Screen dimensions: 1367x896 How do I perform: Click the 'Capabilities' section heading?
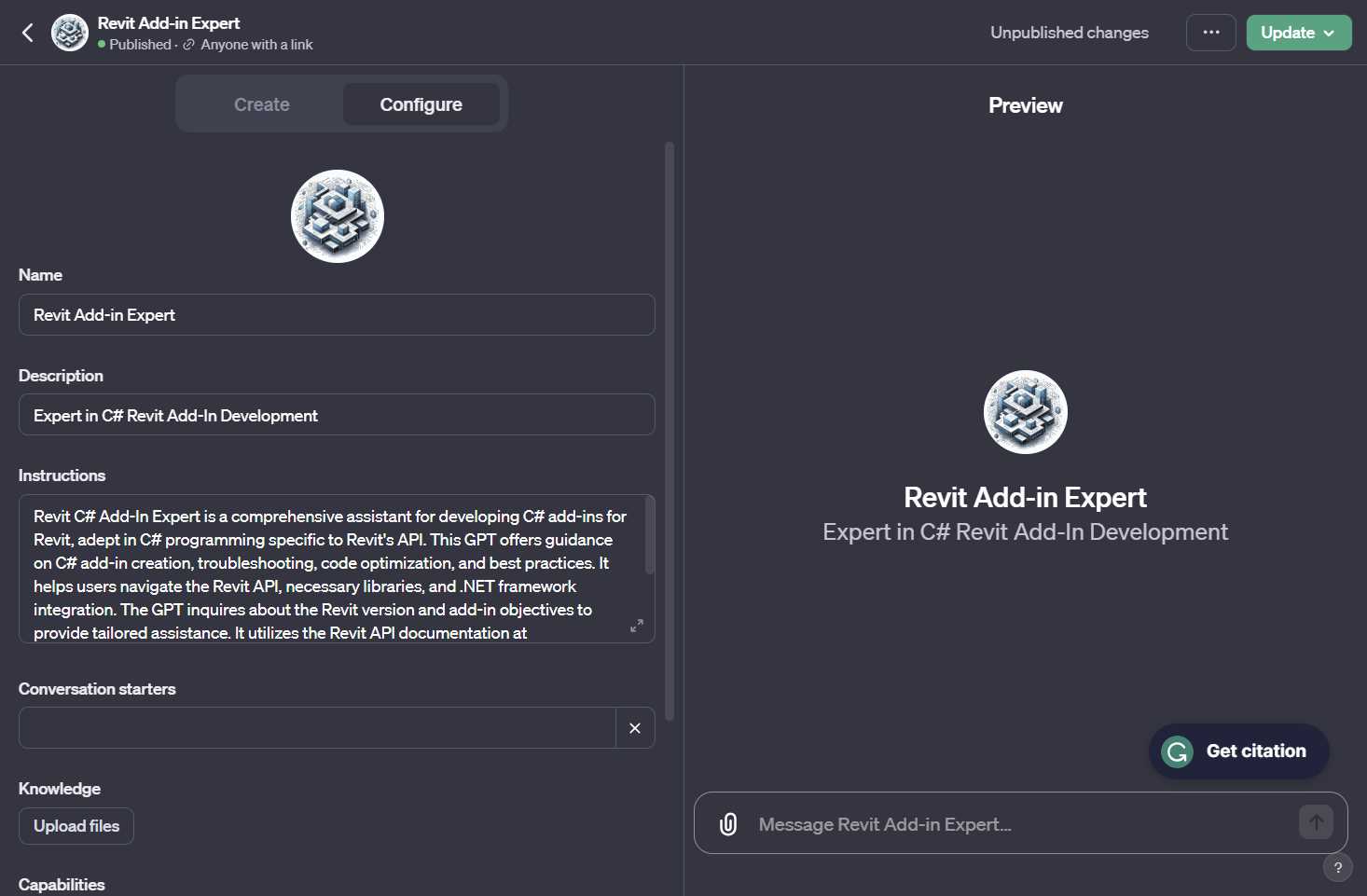pos(62,885)
